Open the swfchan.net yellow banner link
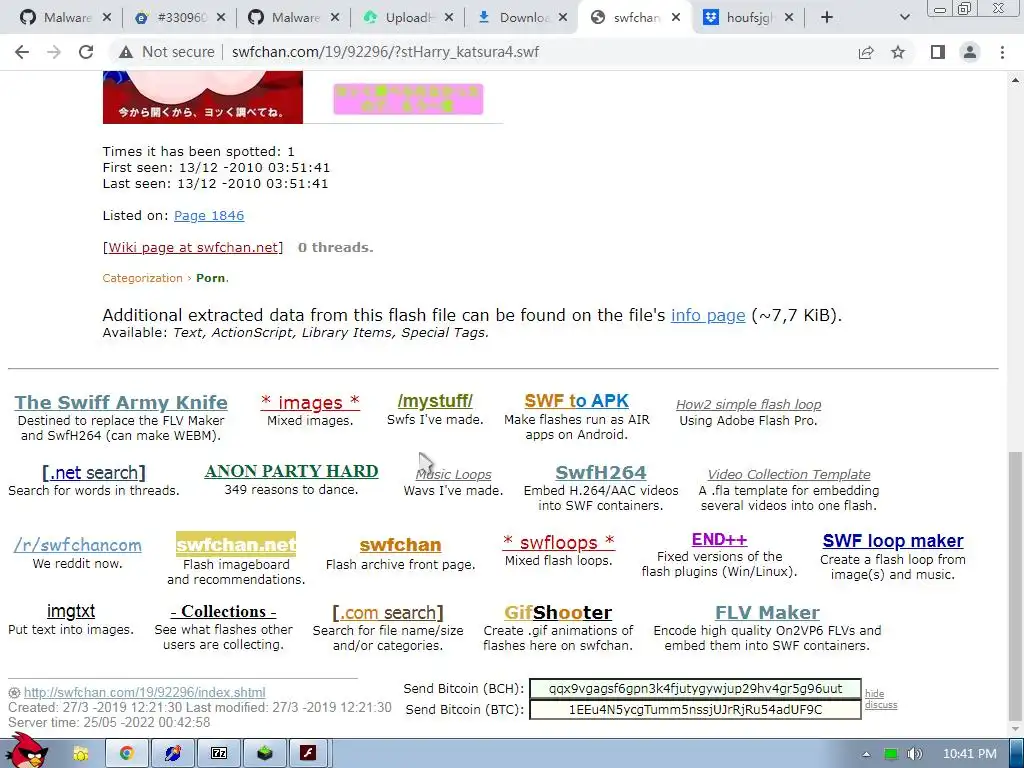Screen dimensions: 1024x768 (236, 544)
